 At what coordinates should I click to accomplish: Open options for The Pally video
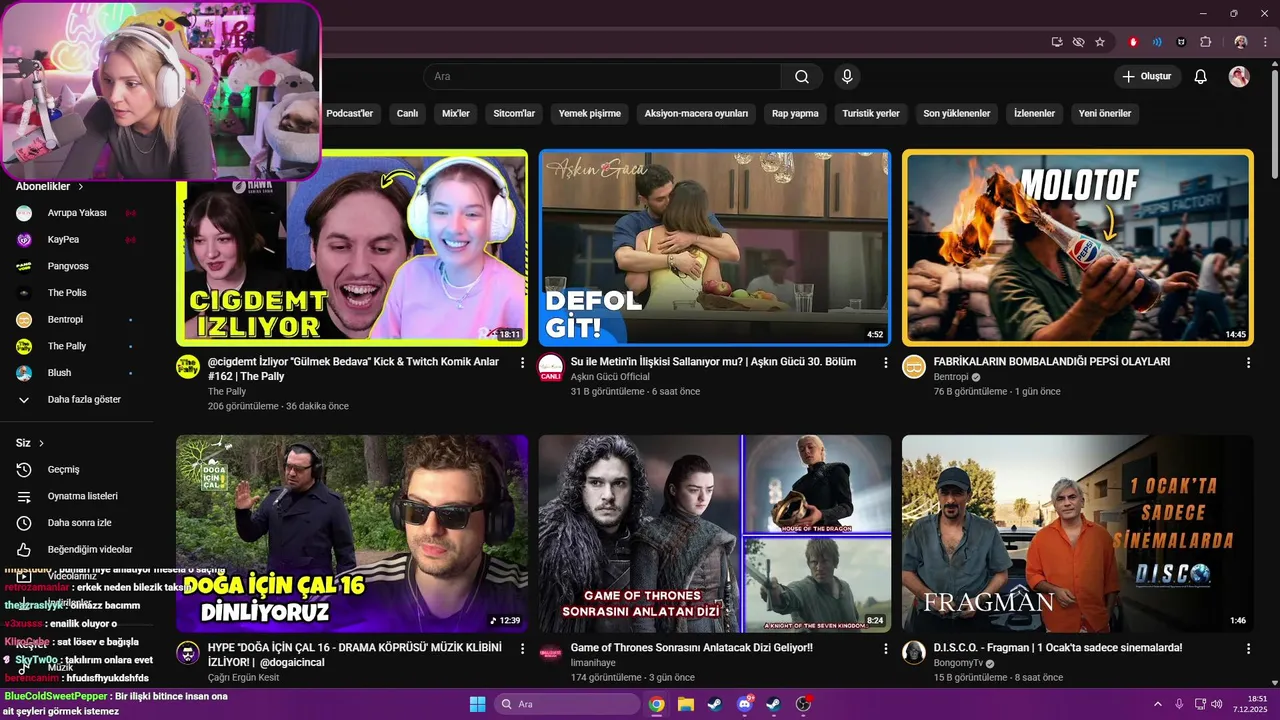(x=522, y=363)
